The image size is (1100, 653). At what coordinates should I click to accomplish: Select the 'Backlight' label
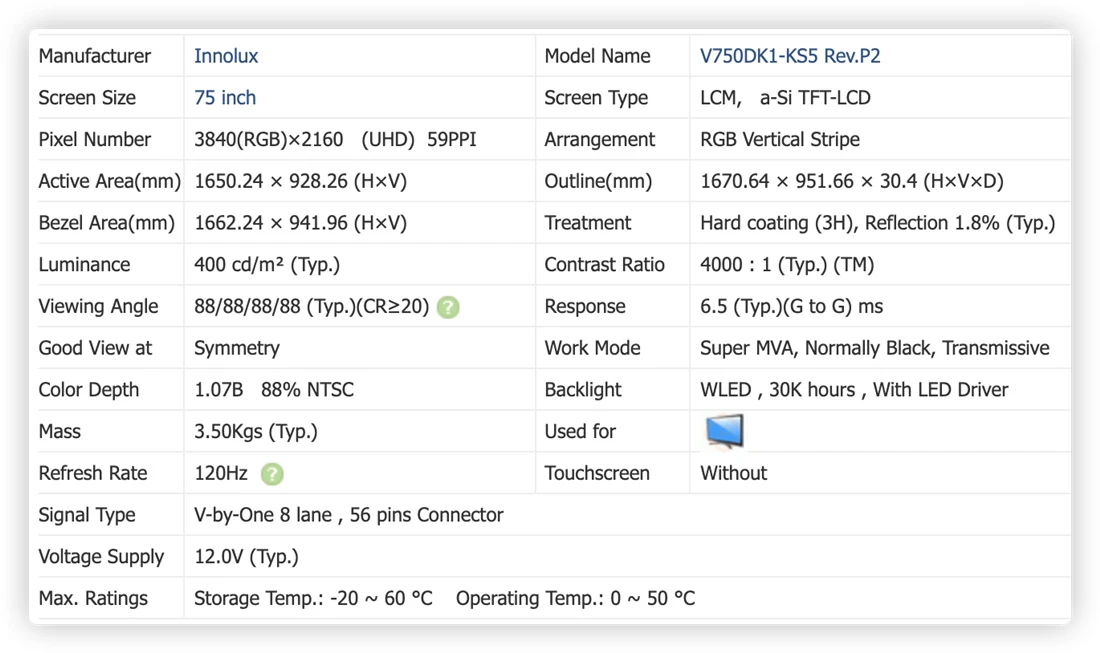(x=582, y=390)
